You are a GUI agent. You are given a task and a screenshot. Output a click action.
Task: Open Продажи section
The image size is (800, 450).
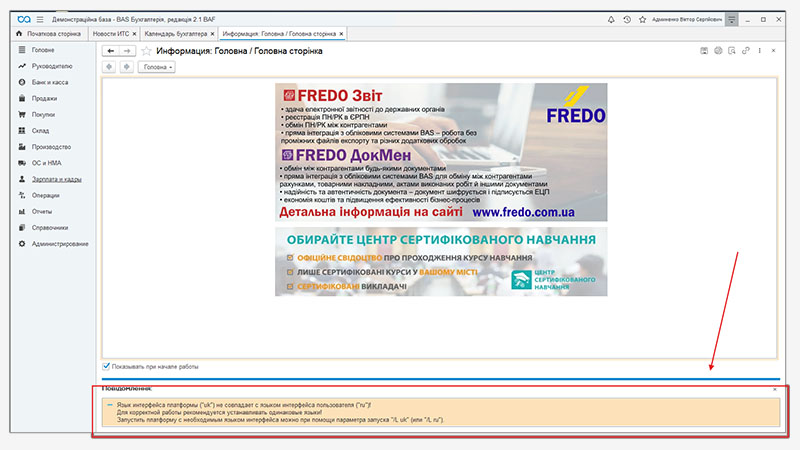[x=44, y=98]
